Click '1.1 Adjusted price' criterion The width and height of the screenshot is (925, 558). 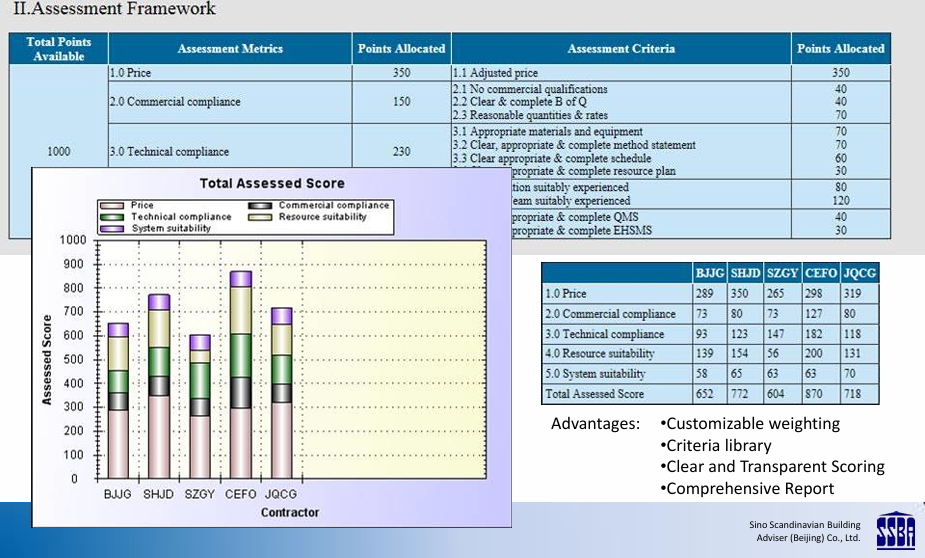[x=496, y=73]
